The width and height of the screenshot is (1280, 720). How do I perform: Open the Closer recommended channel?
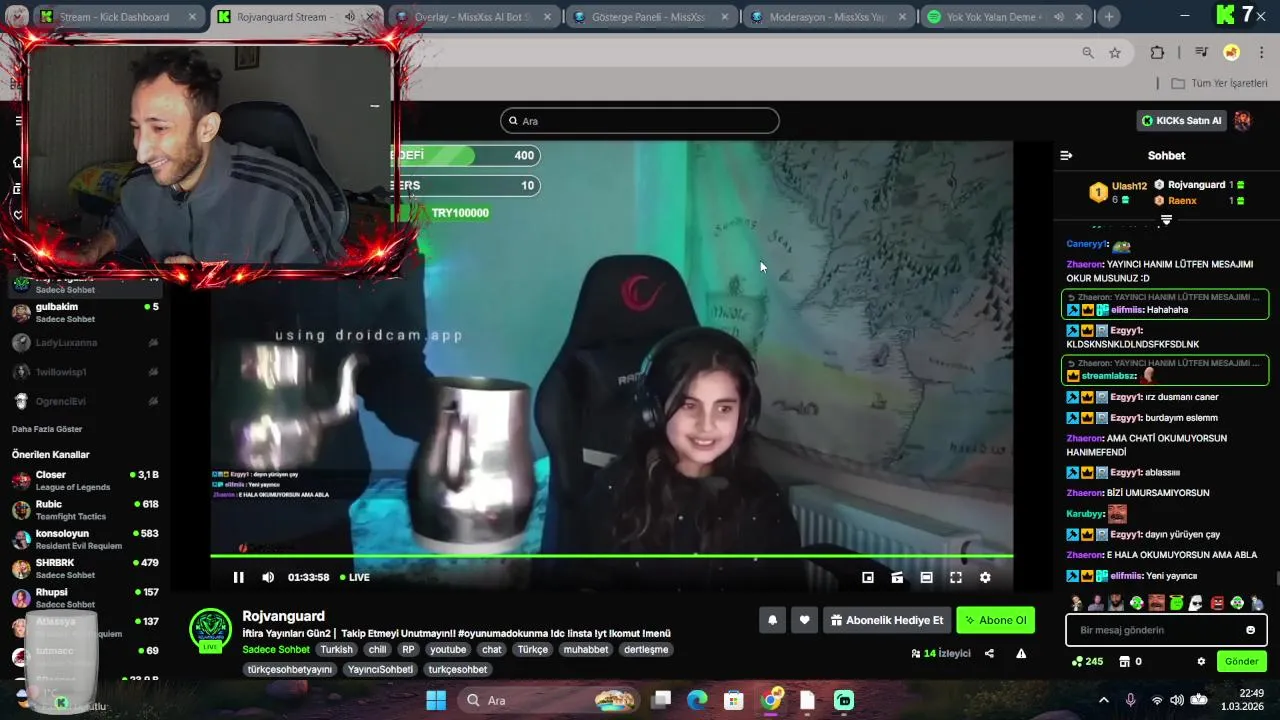[x=85, y=481]
